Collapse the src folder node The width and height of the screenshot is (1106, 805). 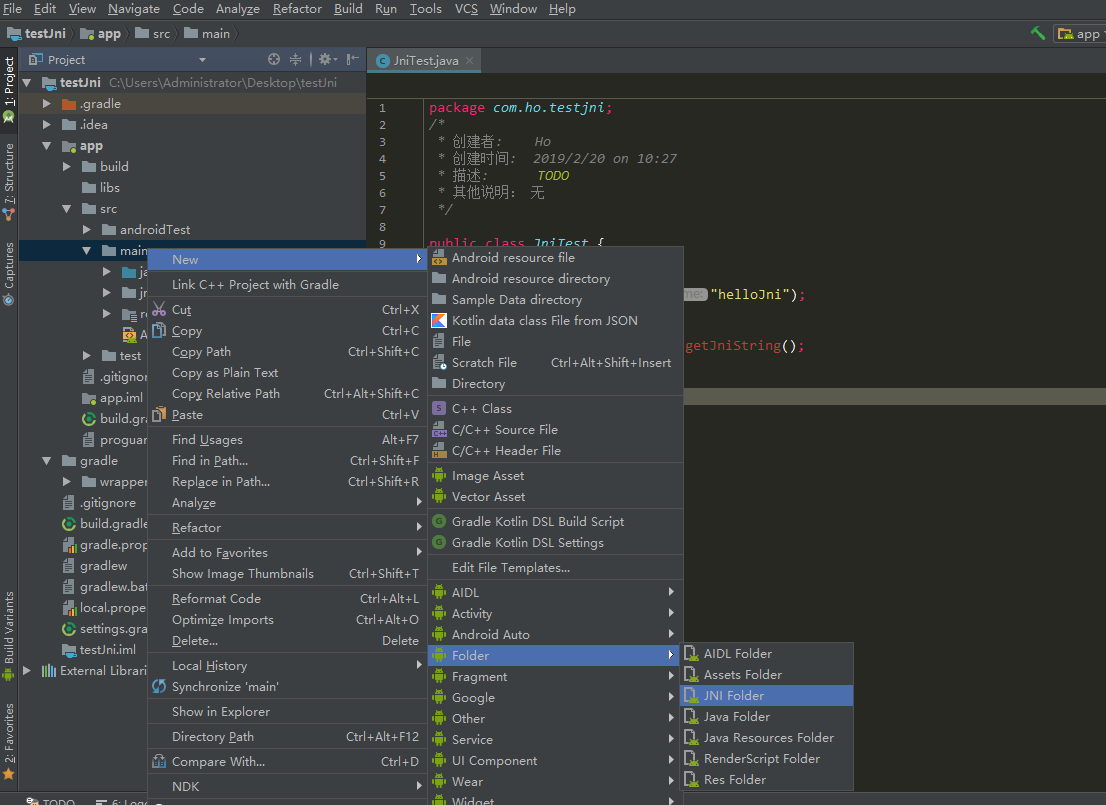click(67, 209)
